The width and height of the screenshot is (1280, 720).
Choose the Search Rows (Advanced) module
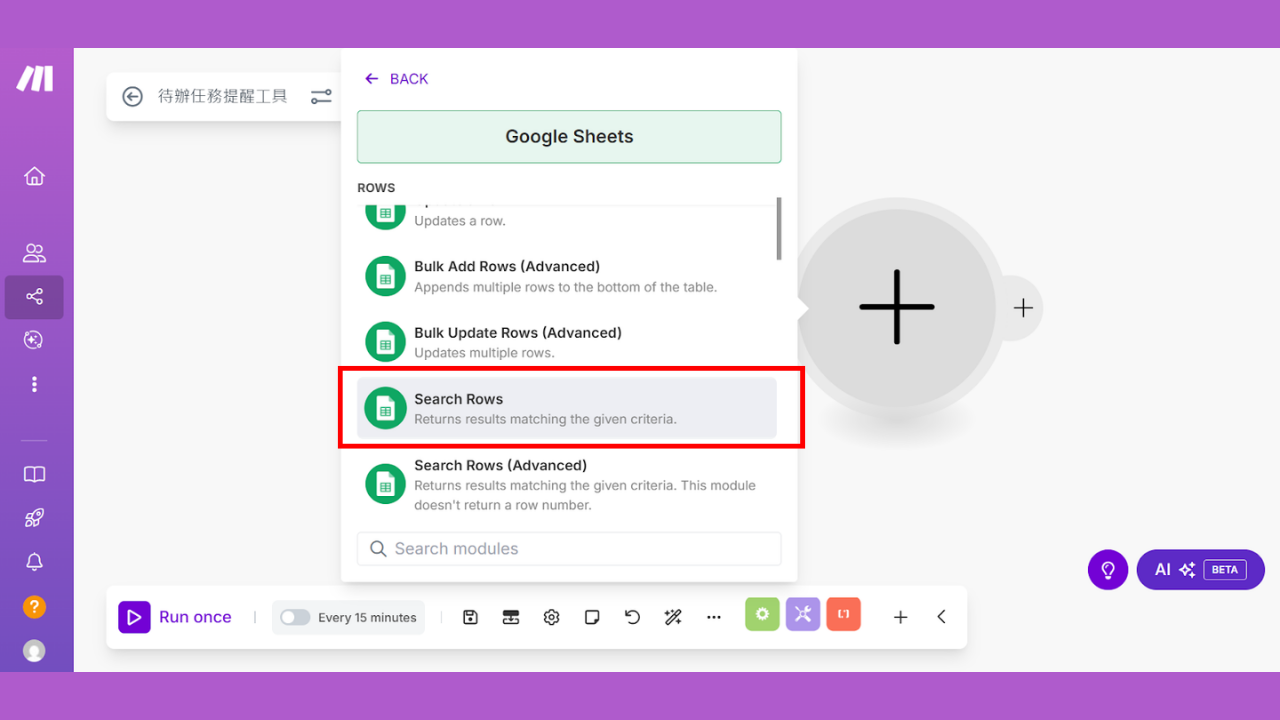pos(567,485)
